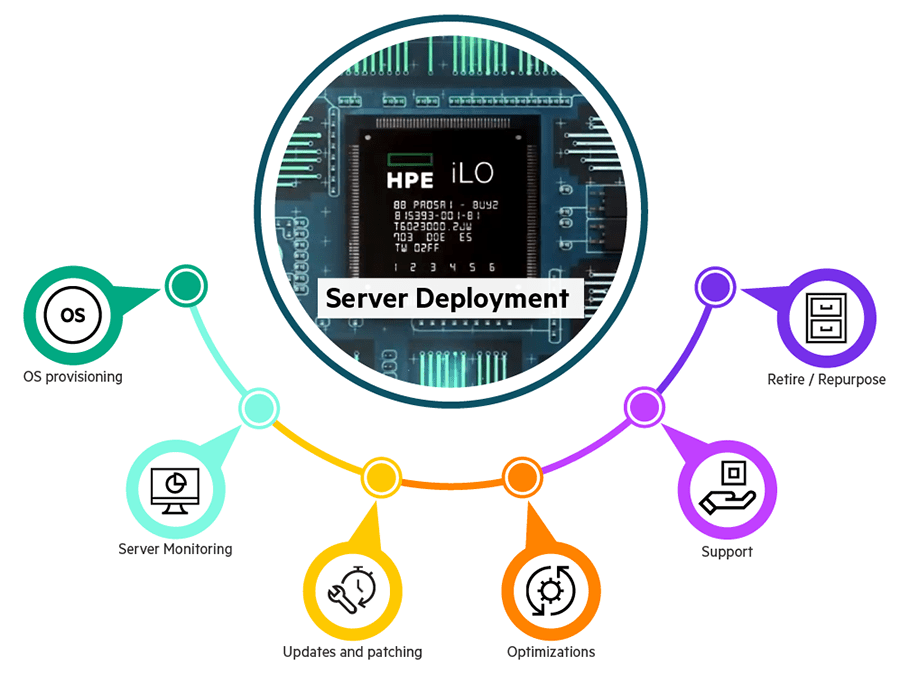Select the dark purple timeline node

715,287
